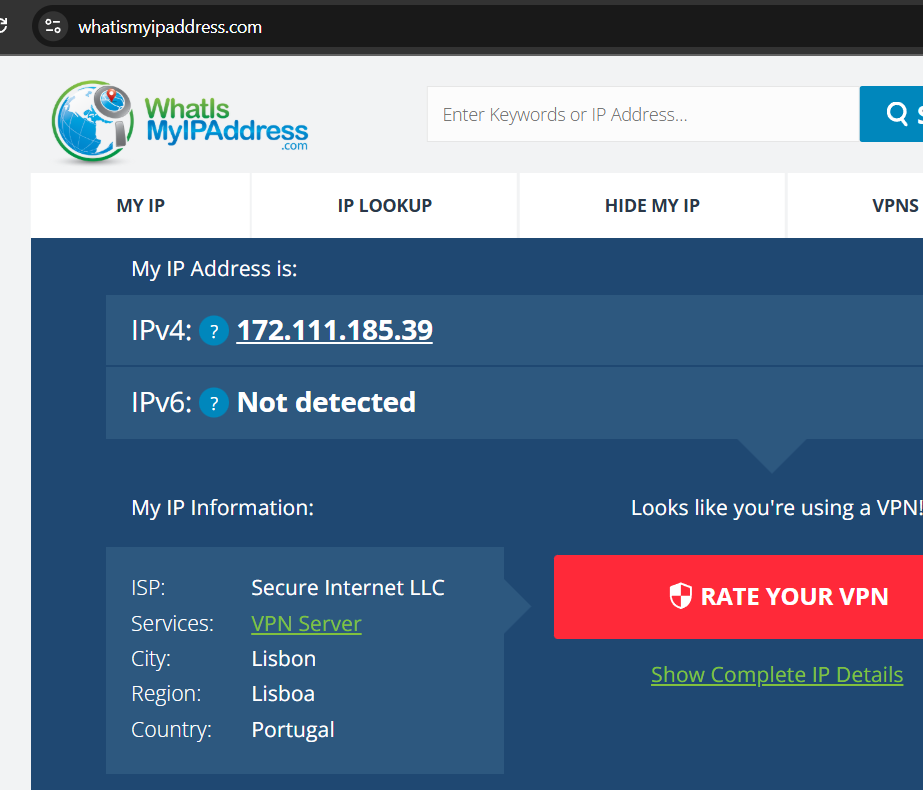Click the blue search magnifier button

click(x=891, y=114)
